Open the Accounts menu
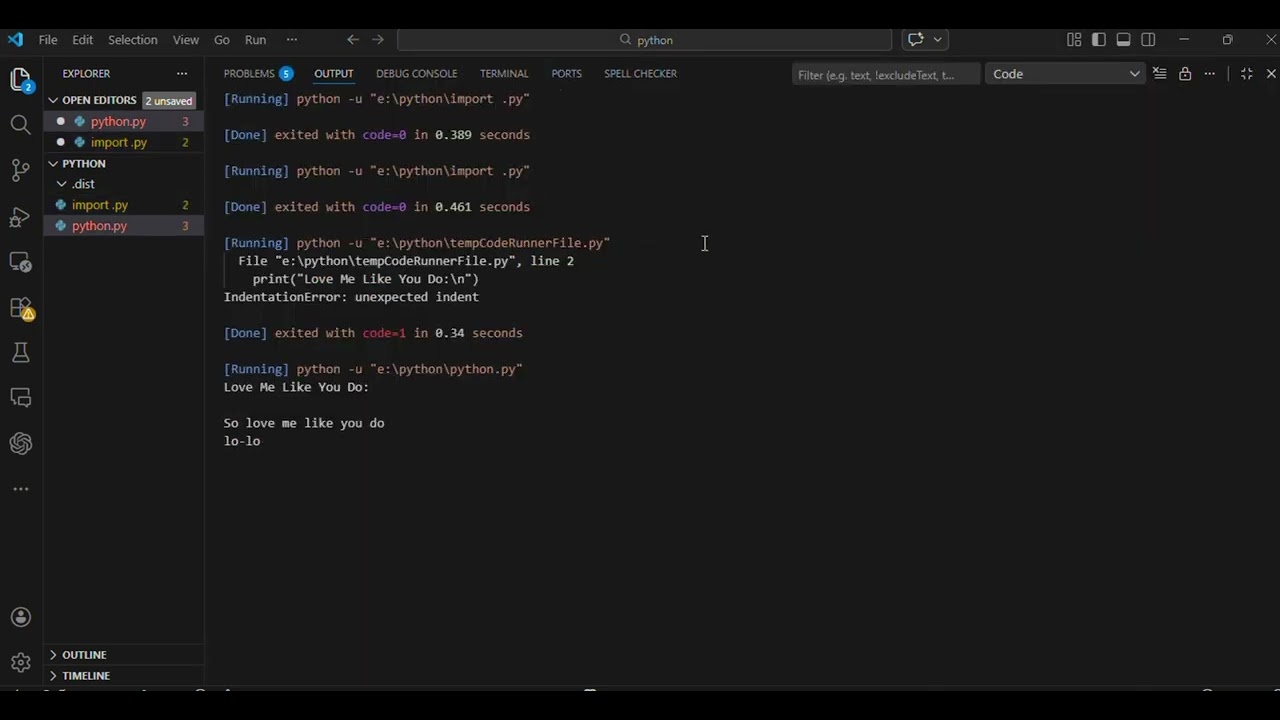The width and height of the screenshot is (1280, 720). coord(21,617)
